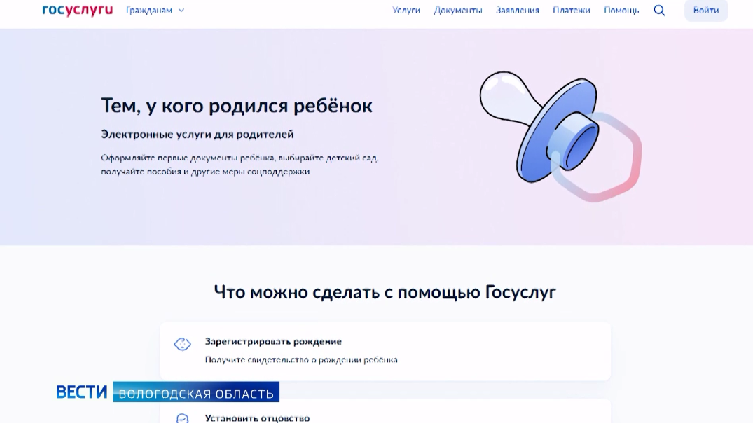Click the Госуслуги logo
Viewport: 753px width, 423px height.
[x=78, y=10]
